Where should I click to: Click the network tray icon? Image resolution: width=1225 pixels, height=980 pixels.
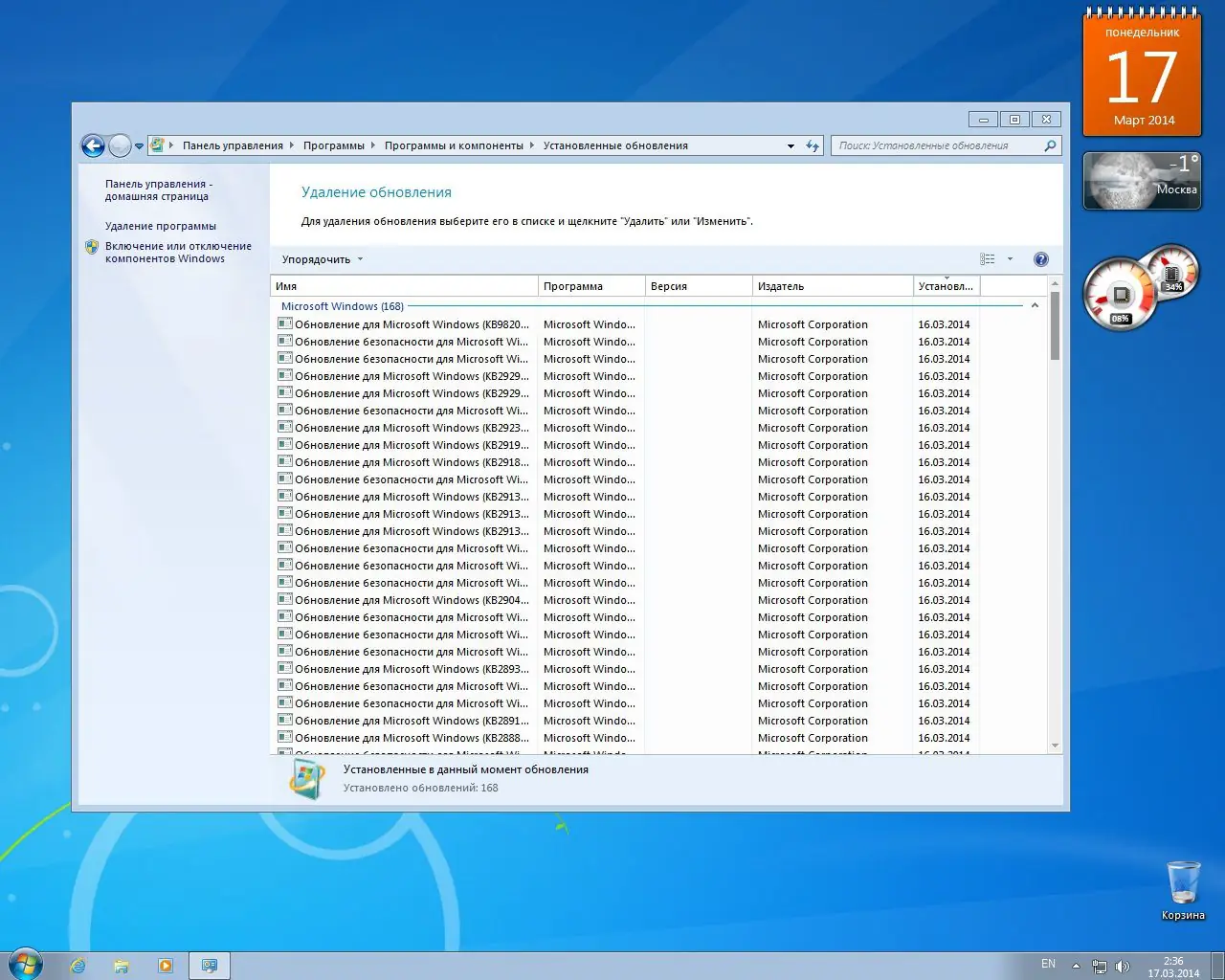pos(1100,967)
